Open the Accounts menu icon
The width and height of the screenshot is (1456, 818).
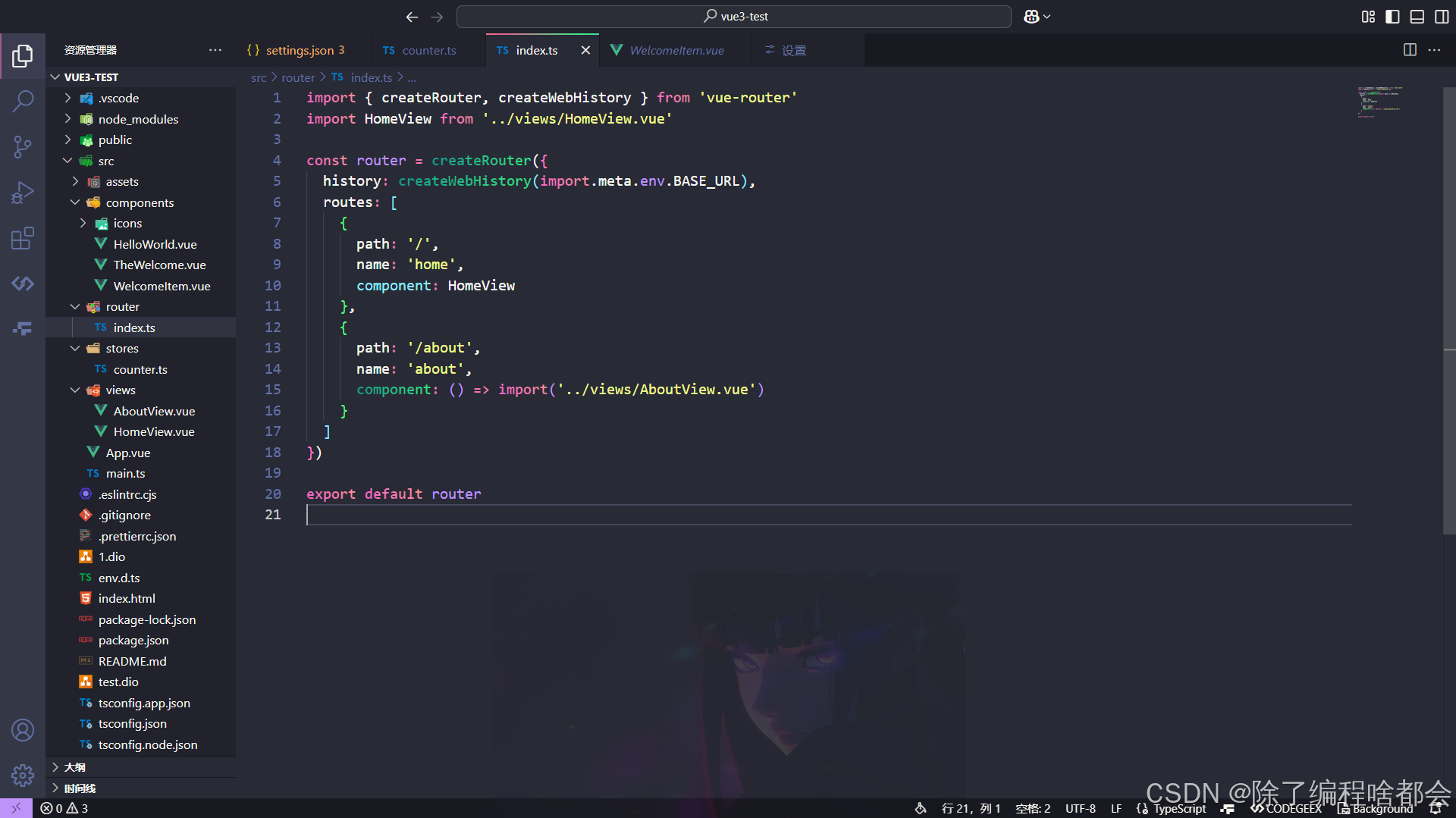(x=23, y=730)
